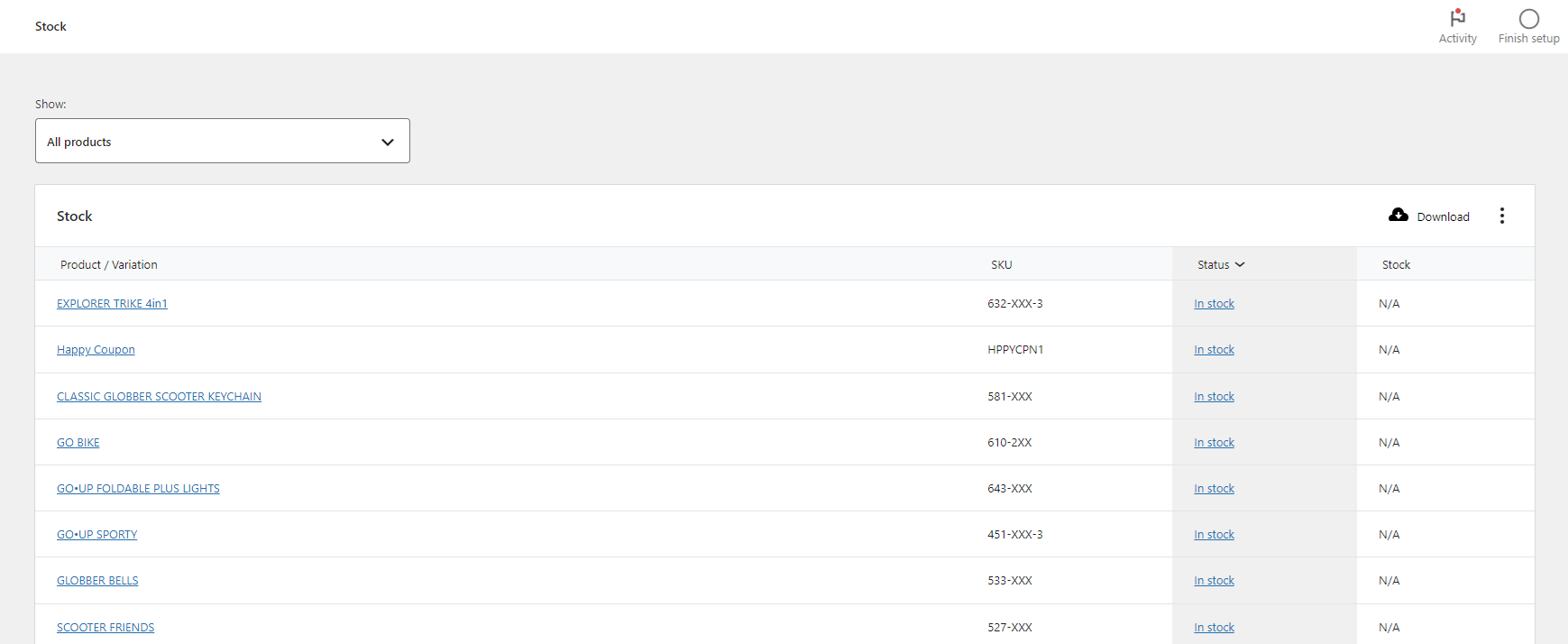Click In stock for SCOOTER FRIENDS

click(x=1214, y=628)
